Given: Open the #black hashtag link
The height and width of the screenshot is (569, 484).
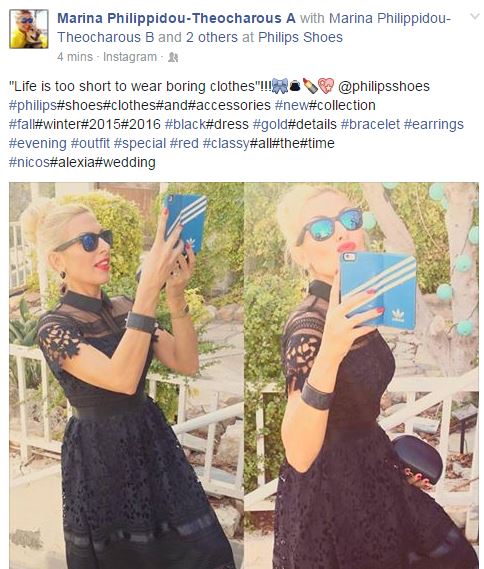Looking at the screenshot, I should click(185, 124).
